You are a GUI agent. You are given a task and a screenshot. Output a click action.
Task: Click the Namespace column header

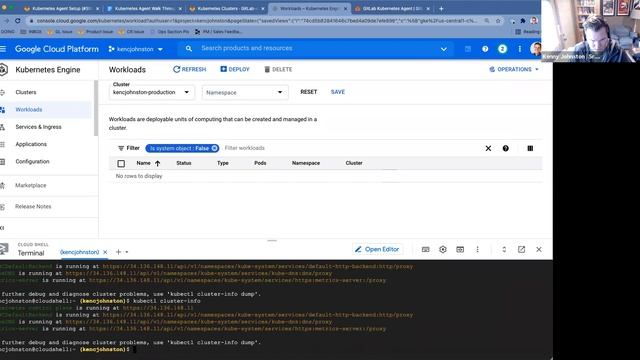pos(306,163)
